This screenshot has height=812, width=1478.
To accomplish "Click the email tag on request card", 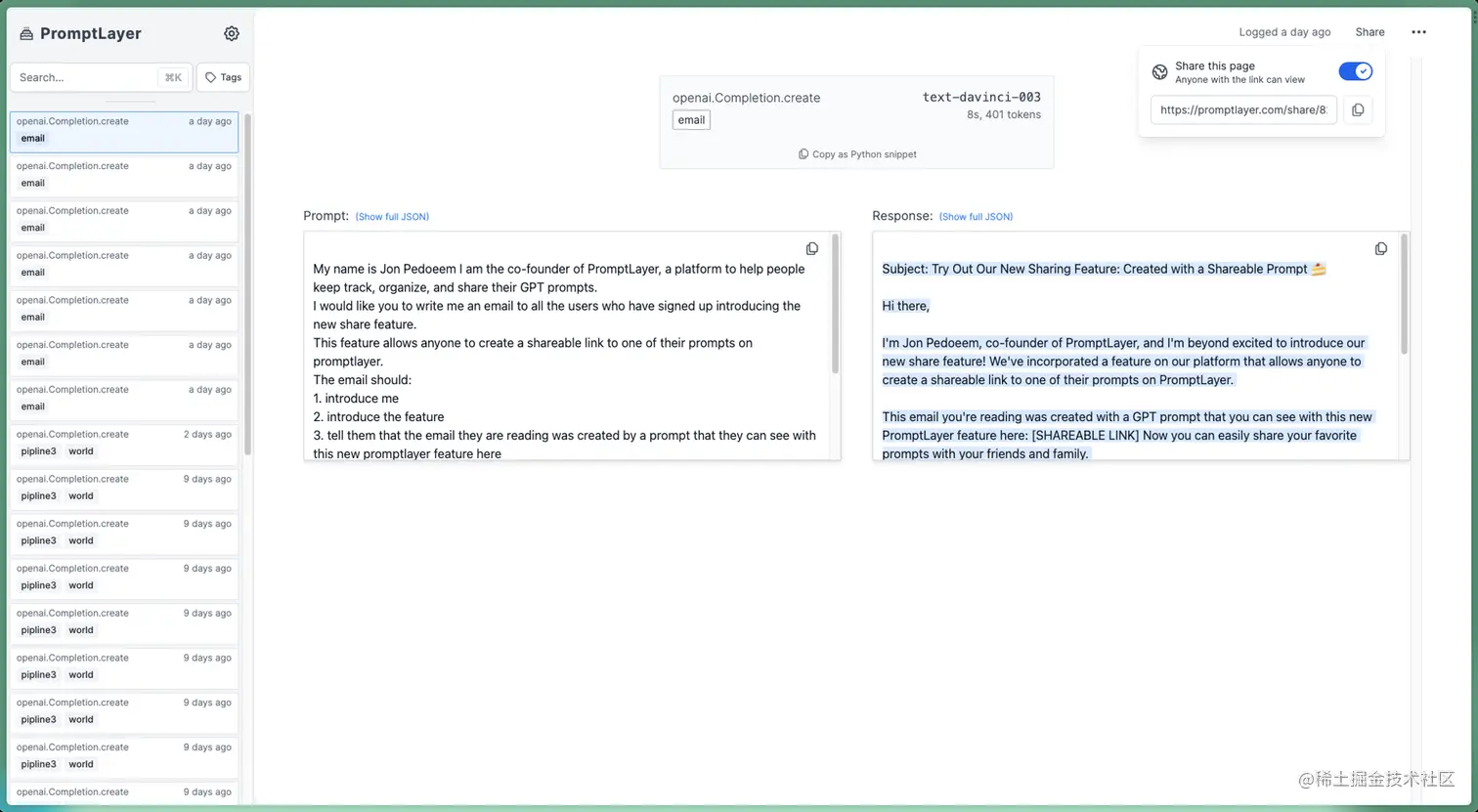I will click(691, 120).
